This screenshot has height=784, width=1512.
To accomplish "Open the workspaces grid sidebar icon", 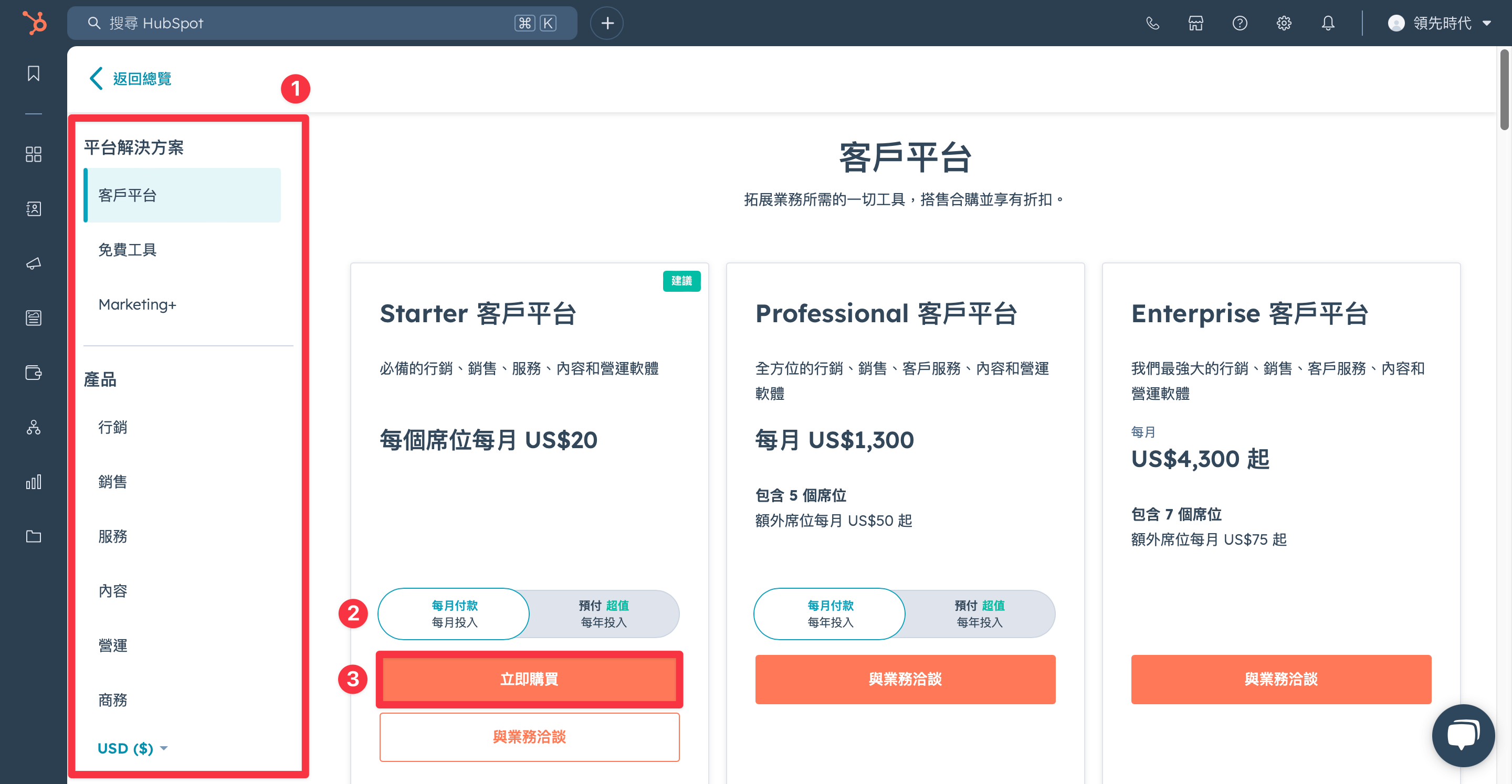I will [34, 154].
